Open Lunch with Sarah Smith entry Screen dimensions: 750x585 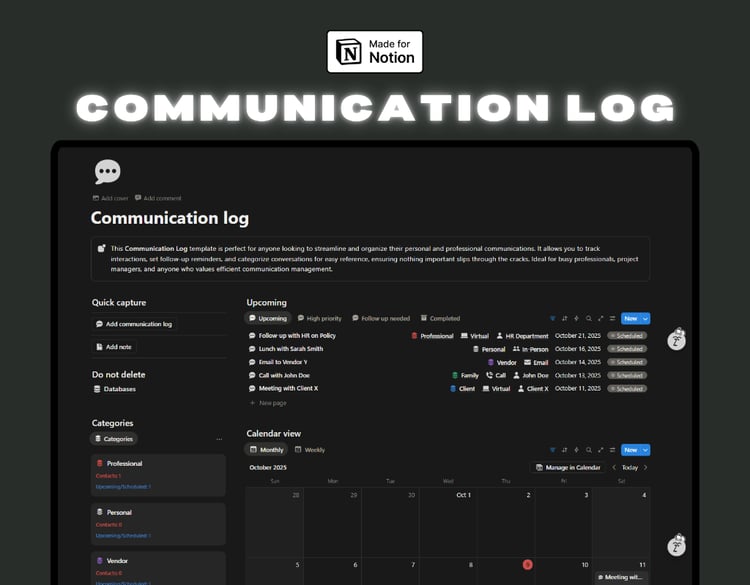(x=291, y=349)
